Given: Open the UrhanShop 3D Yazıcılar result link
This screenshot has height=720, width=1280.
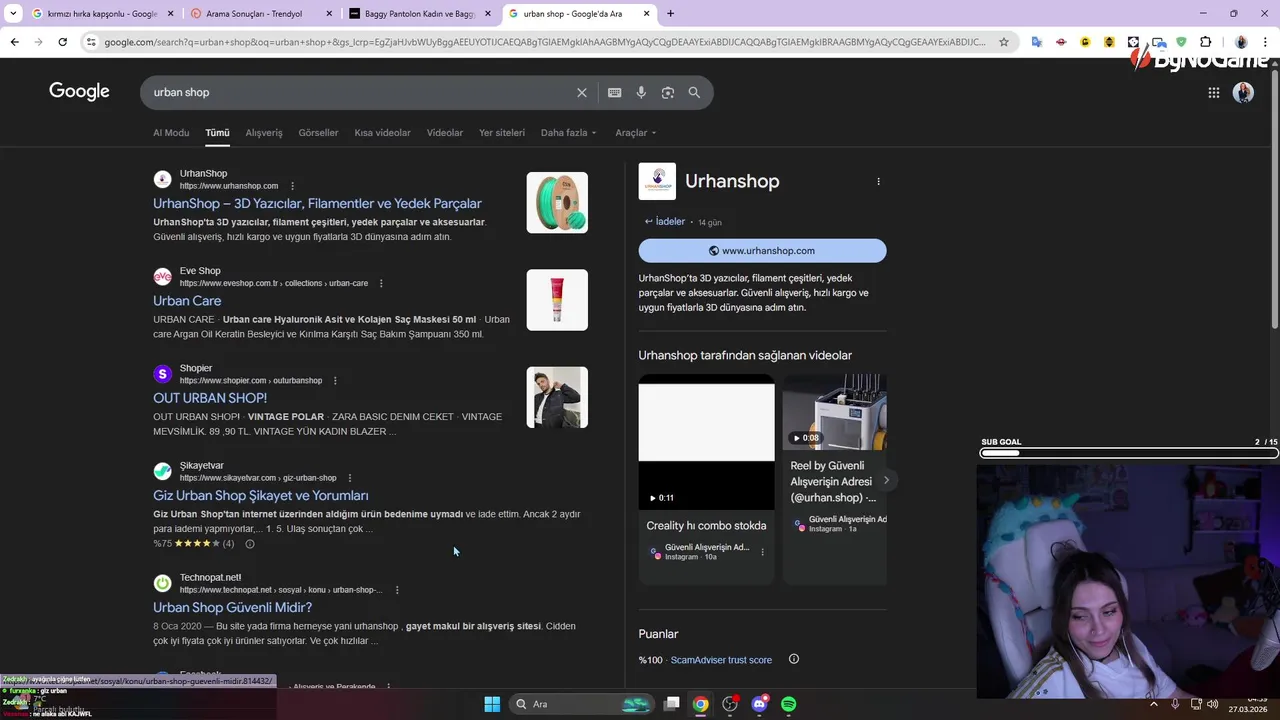Looking at the screenshot, I should pos(317,204).
